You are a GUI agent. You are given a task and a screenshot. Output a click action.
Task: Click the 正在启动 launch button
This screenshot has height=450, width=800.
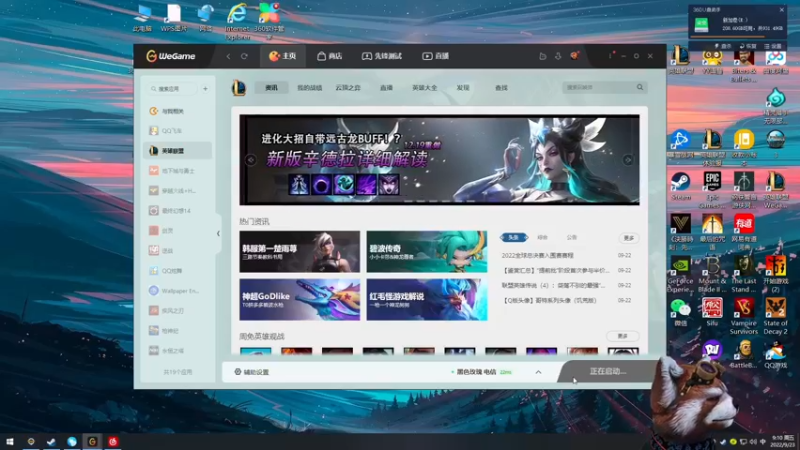(607, 371)
